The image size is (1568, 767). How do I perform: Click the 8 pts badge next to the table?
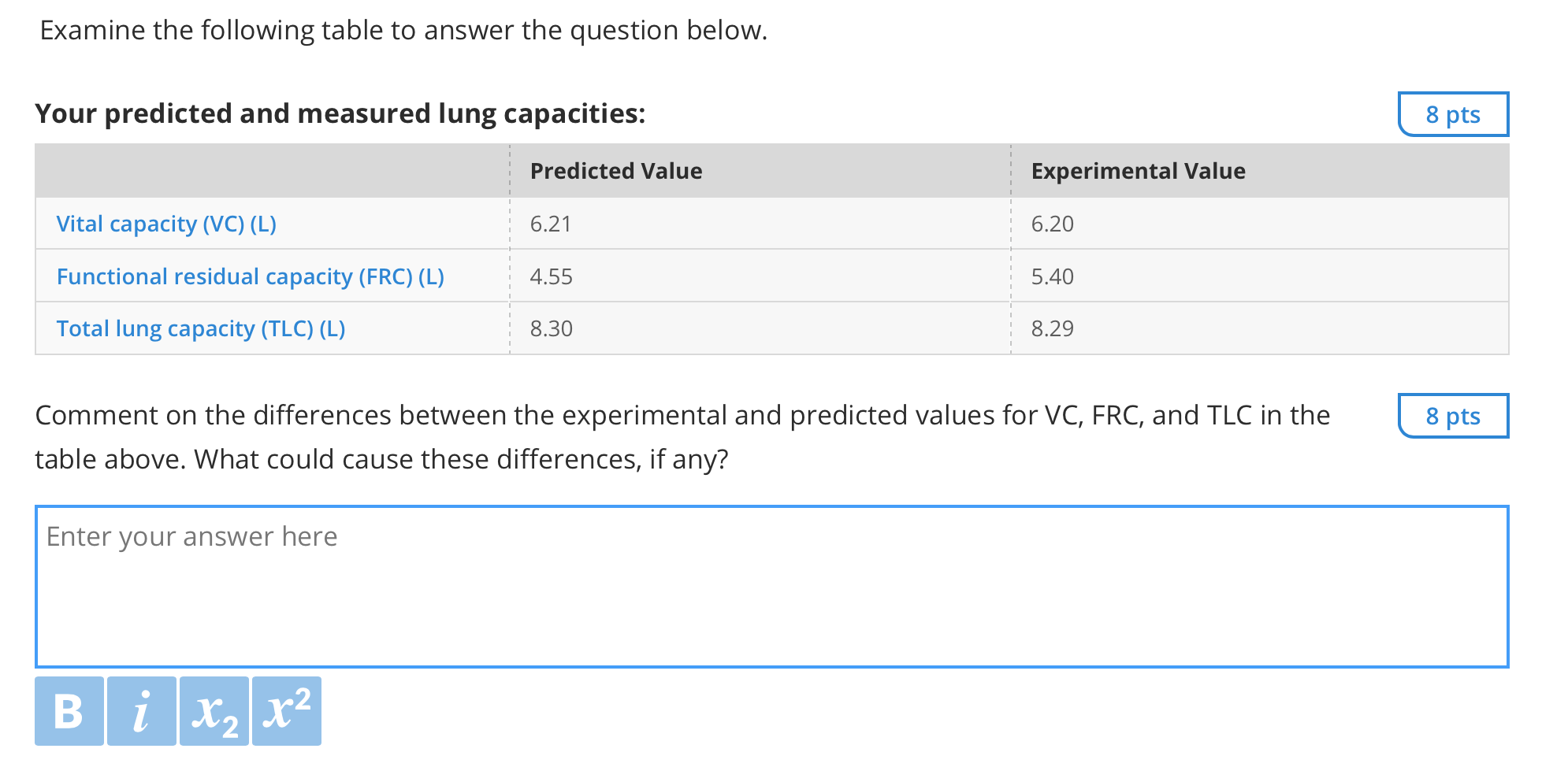point(1452,114)
